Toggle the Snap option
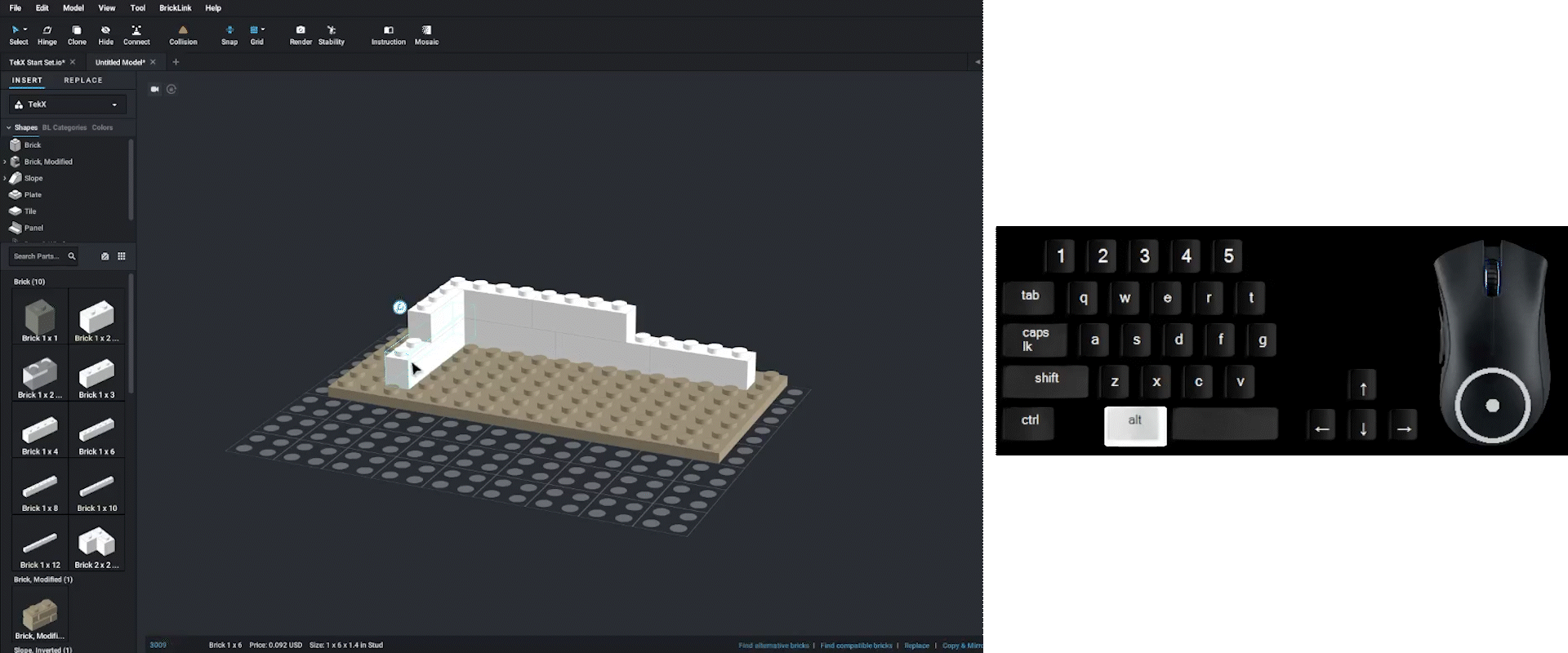 click(x=229, y=35)
